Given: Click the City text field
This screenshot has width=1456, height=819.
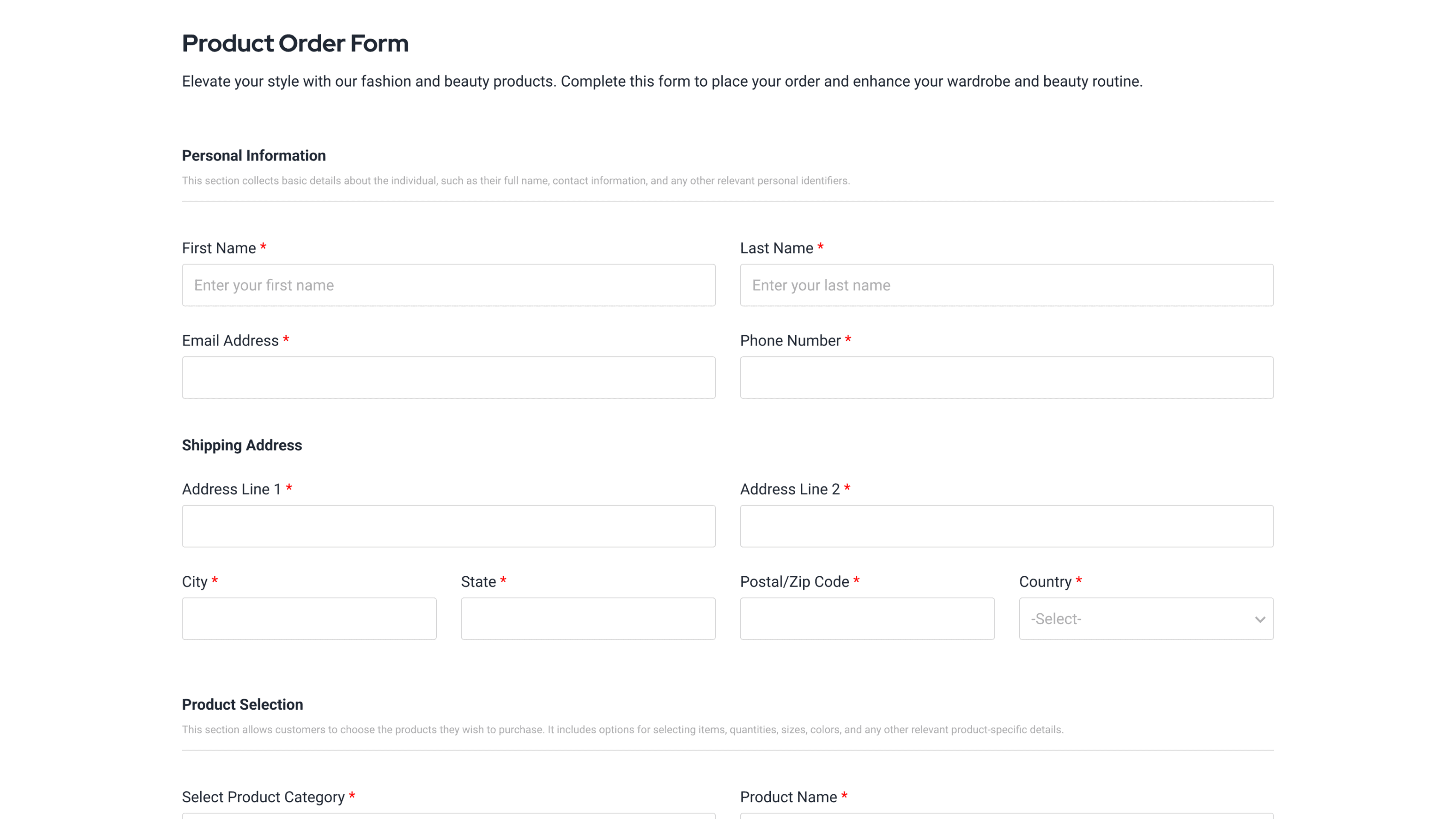Looking at the screenshot, I should coord(308,619).
